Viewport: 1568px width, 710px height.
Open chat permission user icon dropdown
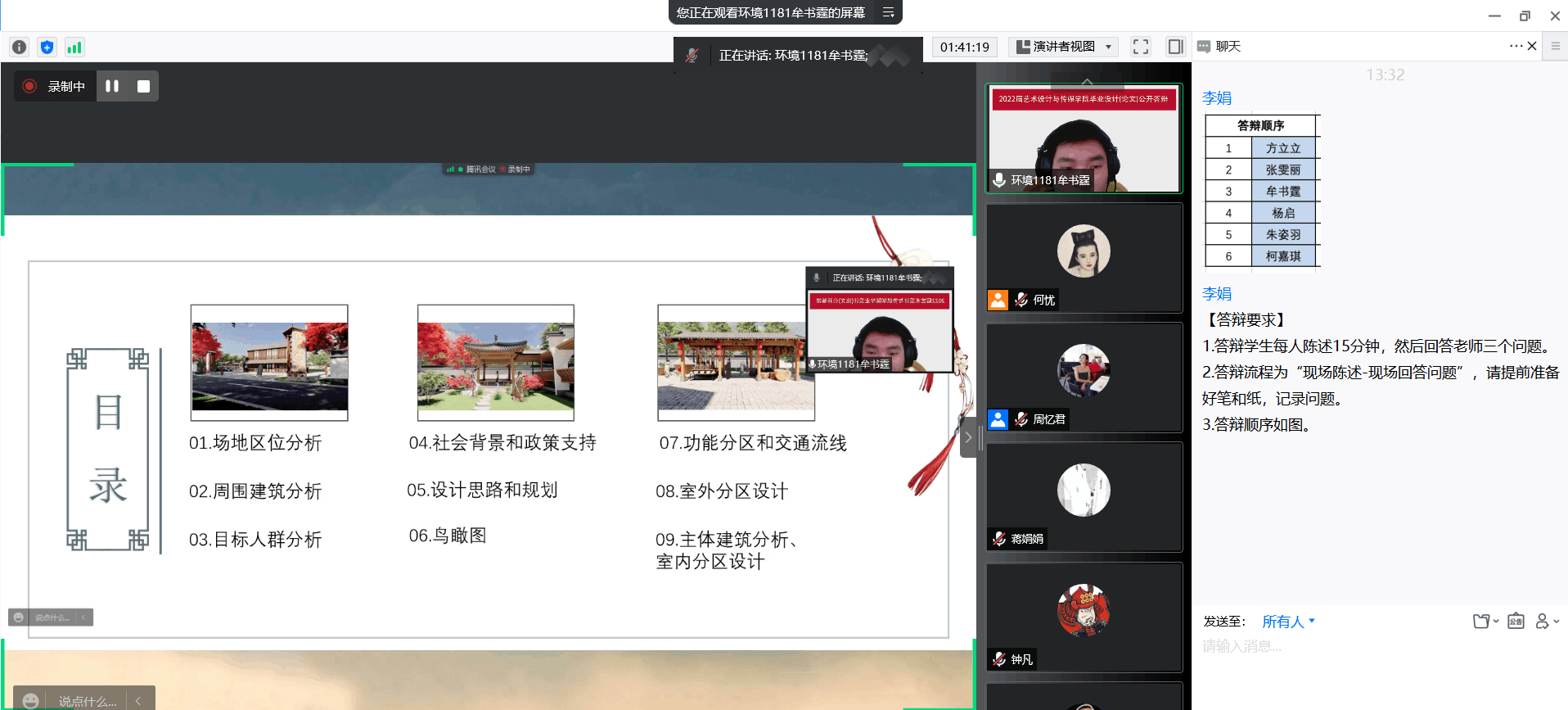(1547, 622)
